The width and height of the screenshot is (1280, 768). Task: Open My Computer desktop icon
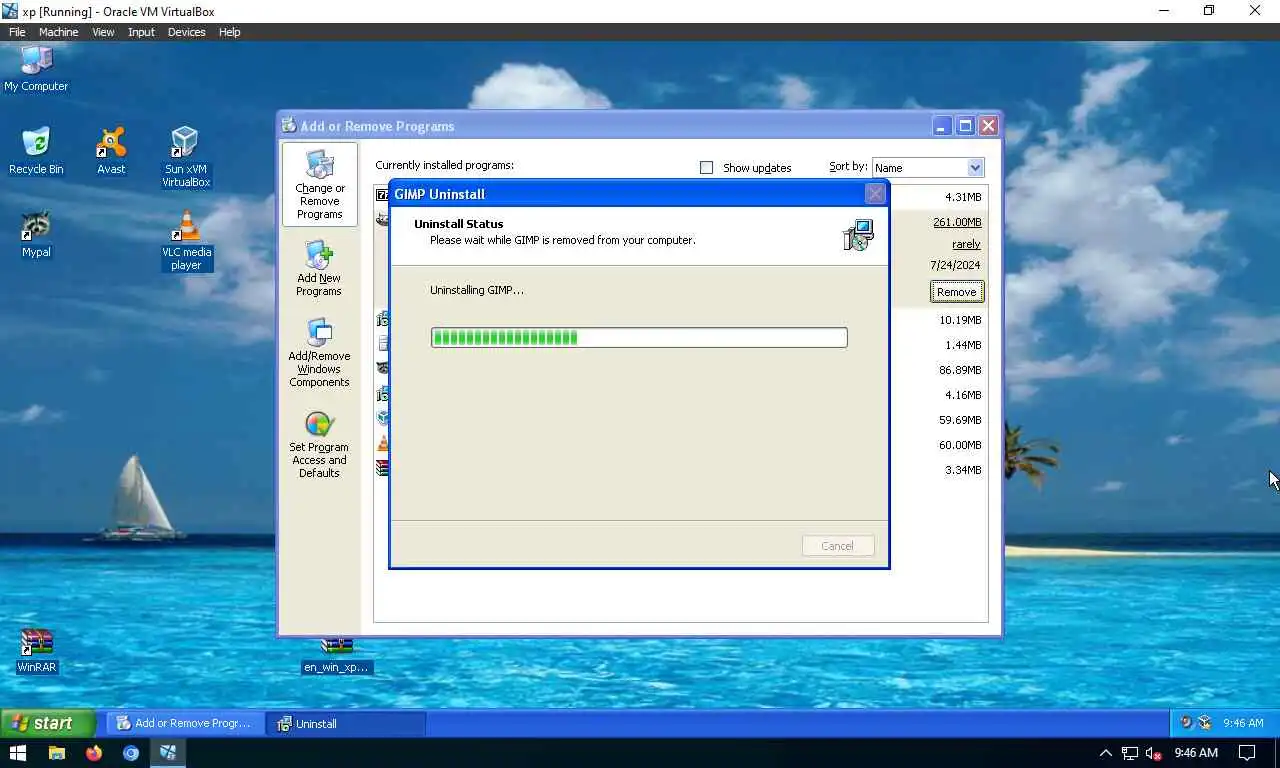tap(36, 68)
